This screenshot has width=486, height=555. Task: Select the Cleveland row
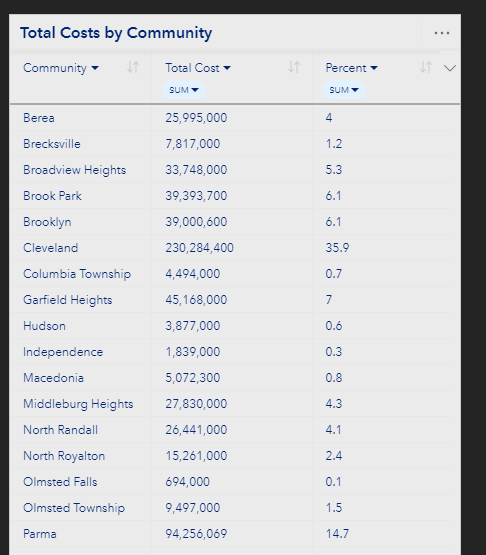(x=231, y=248)
